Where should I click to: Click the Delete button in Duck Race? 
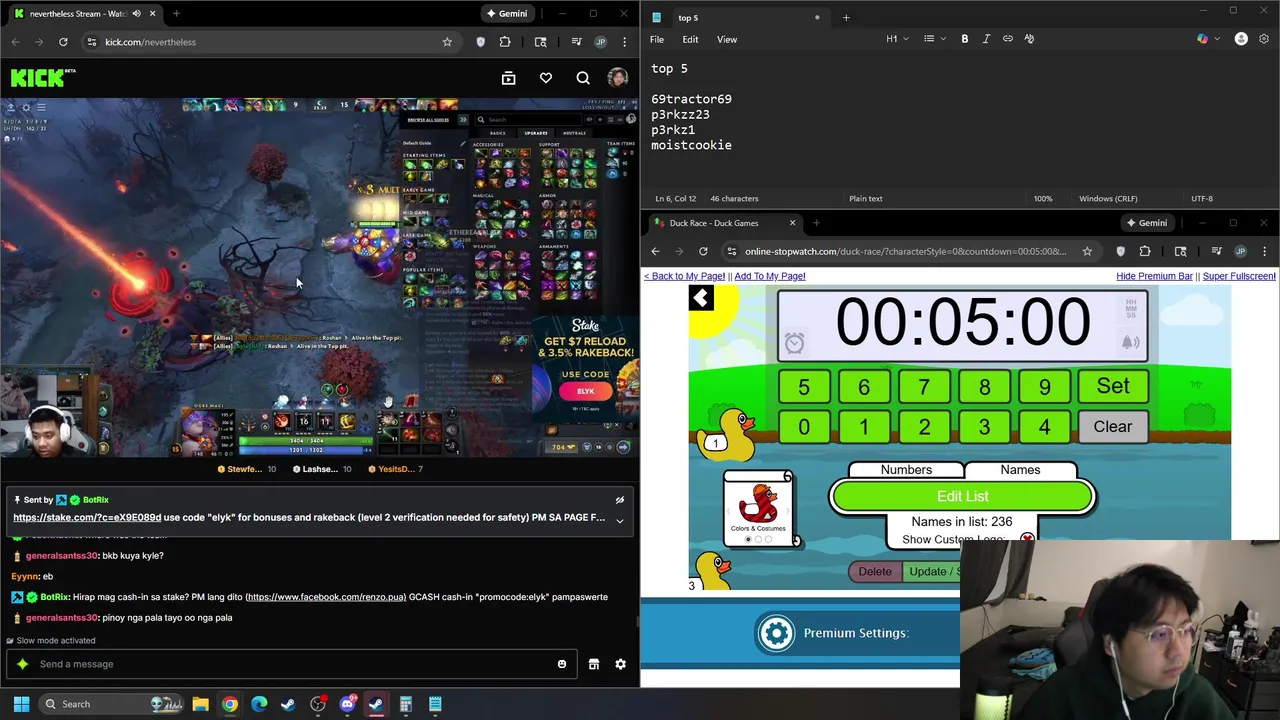pos(875,571)
